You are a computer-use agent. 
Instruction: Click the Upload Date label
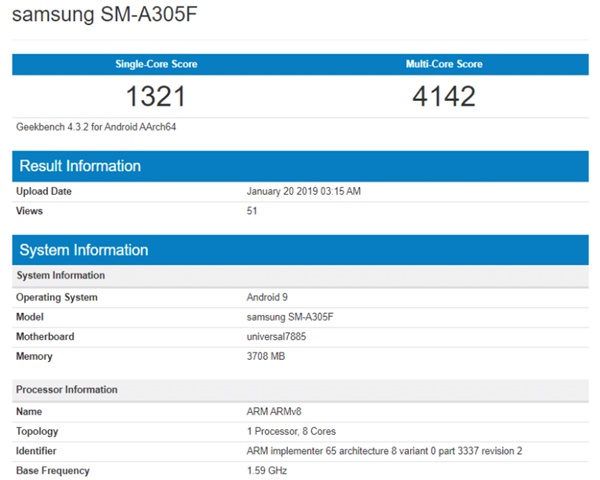44,191
